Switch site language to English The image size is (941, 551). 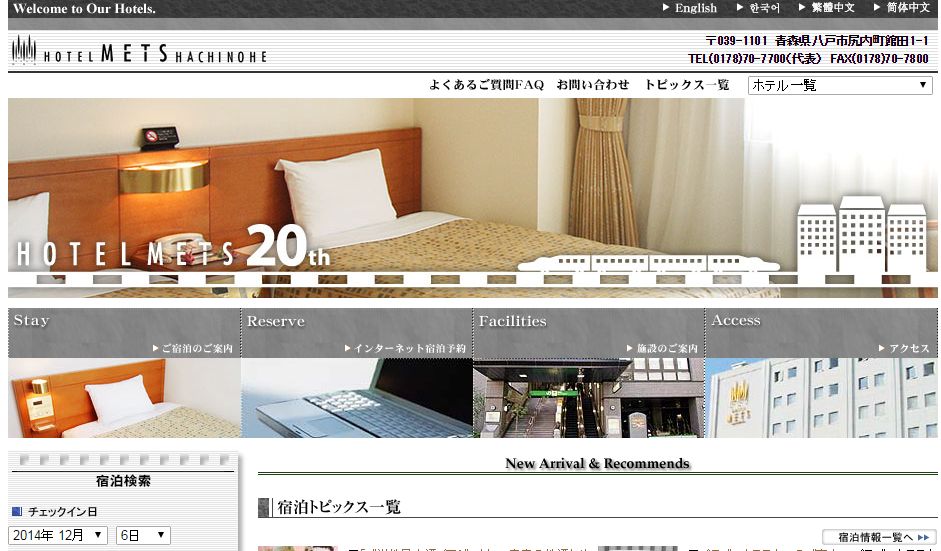[x=690, y=8]
